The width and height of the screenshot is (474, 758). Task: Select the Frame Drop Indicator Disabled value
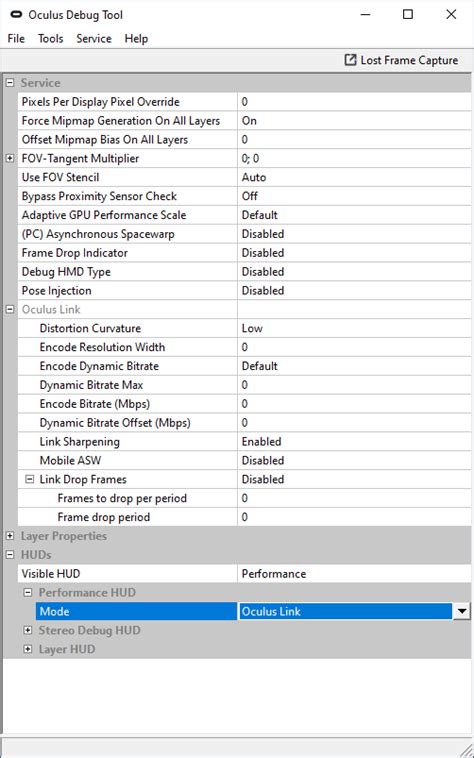click(x=354, y=253)
